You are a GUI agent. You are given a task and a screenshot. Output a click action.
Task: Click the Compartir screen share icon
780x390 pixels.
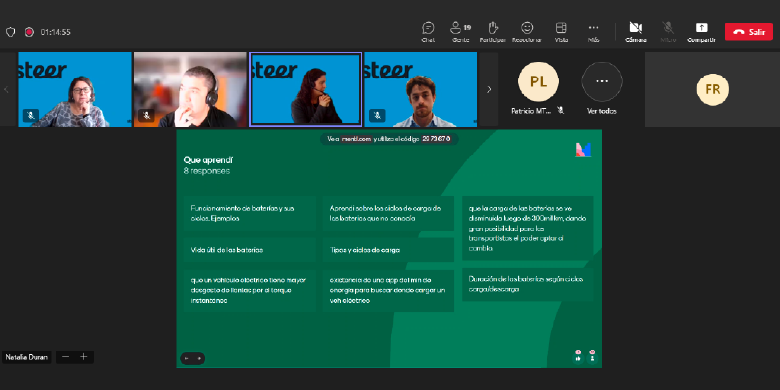[701, 32]
